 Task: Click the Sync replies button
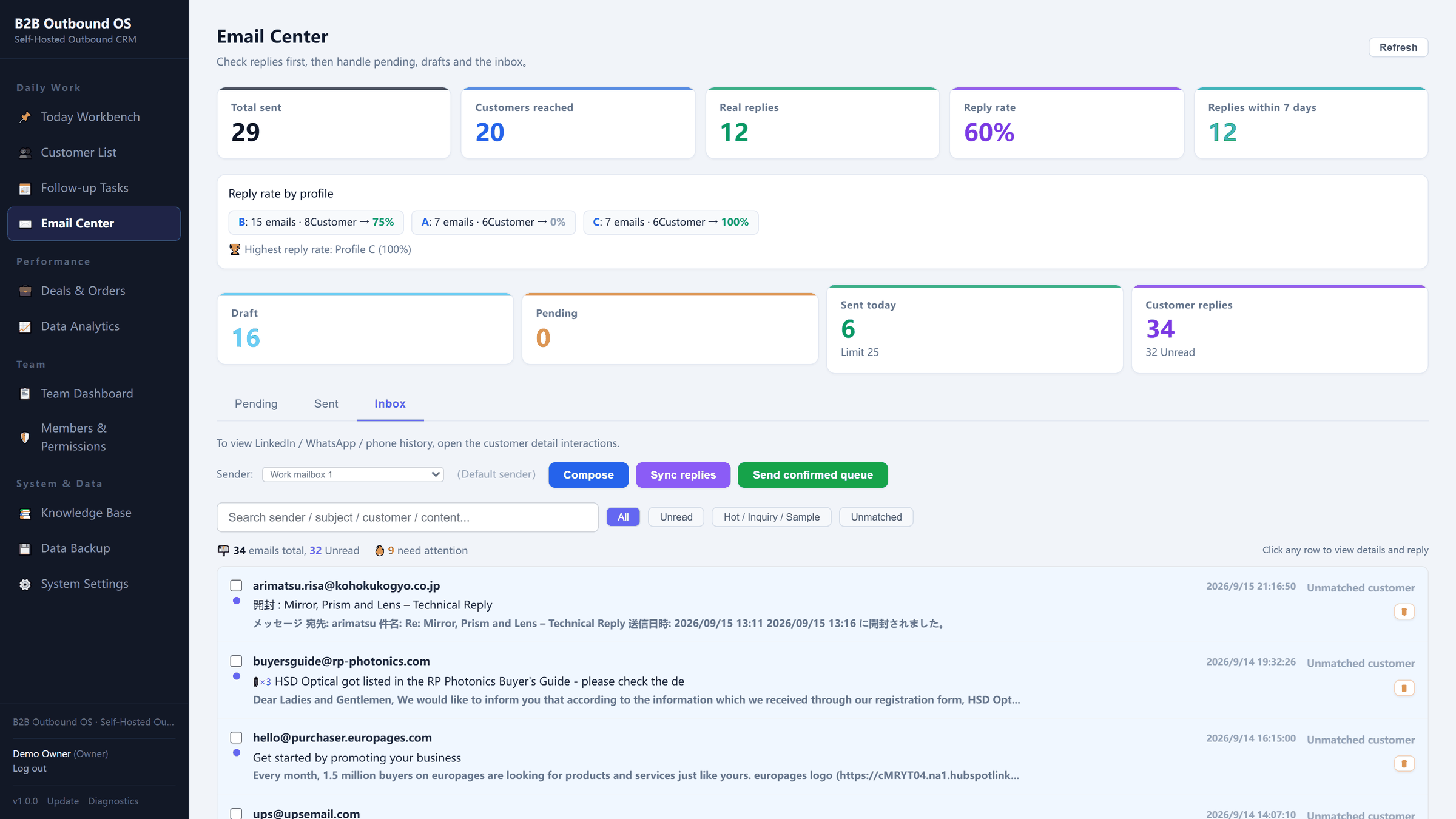click(x=683, y=475)
